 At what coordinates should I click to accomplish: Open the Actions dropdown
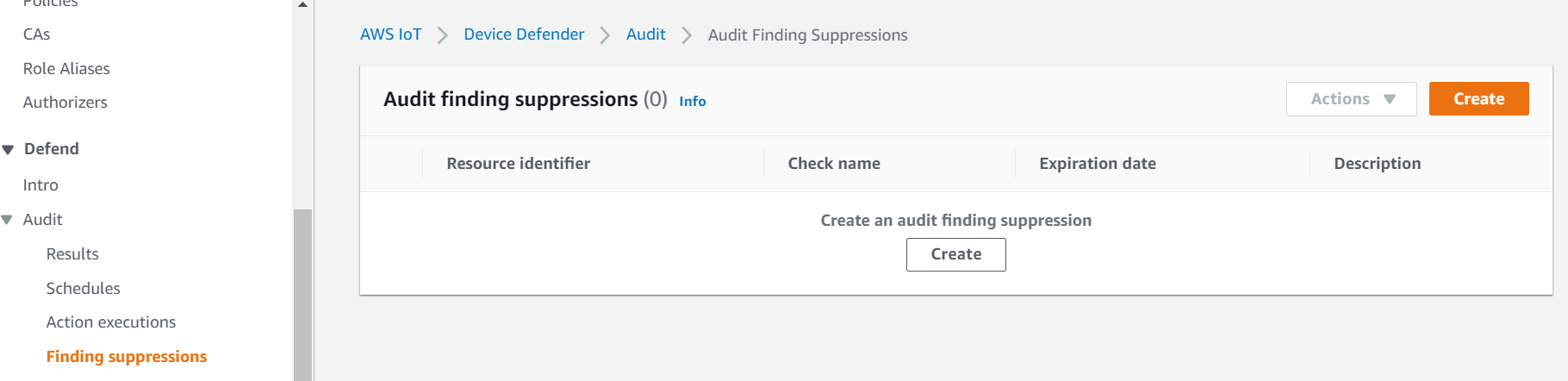pos(1351,99)
